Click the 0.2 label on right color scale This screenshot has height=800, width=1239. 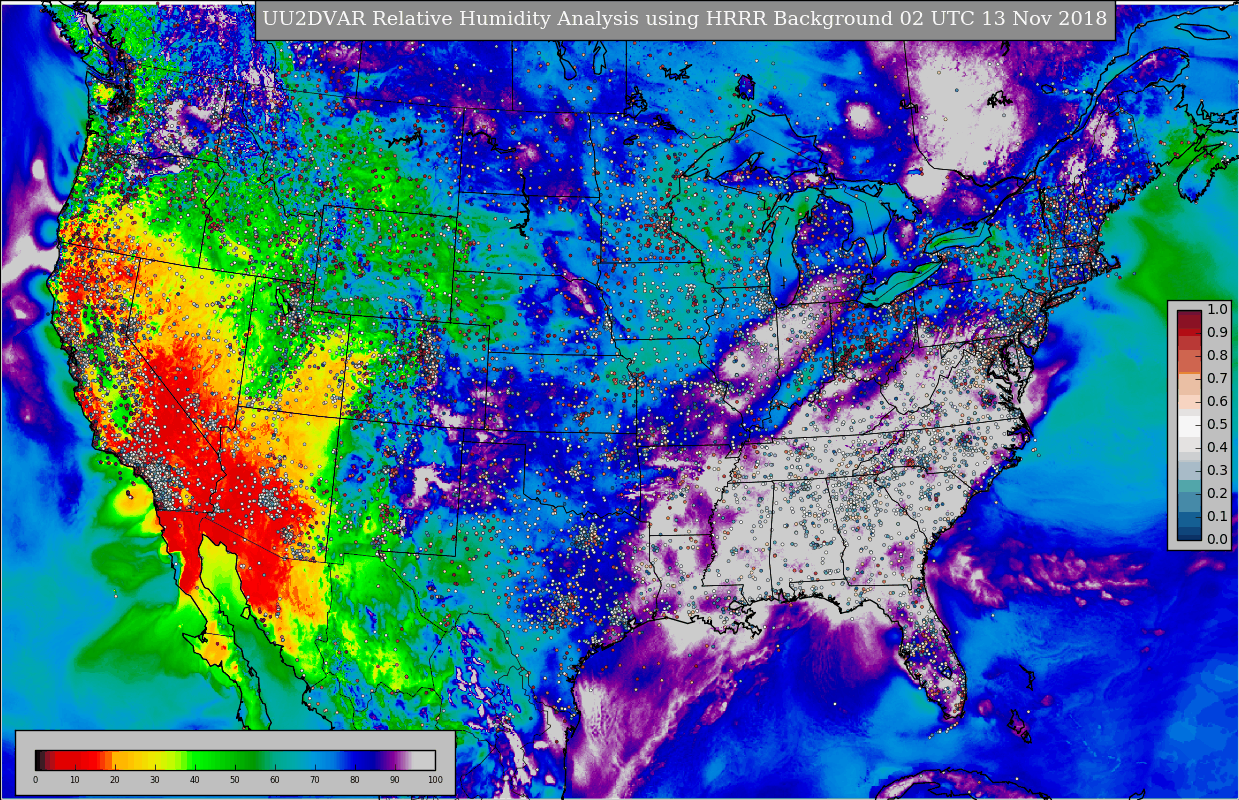[x=1217, y=493]
